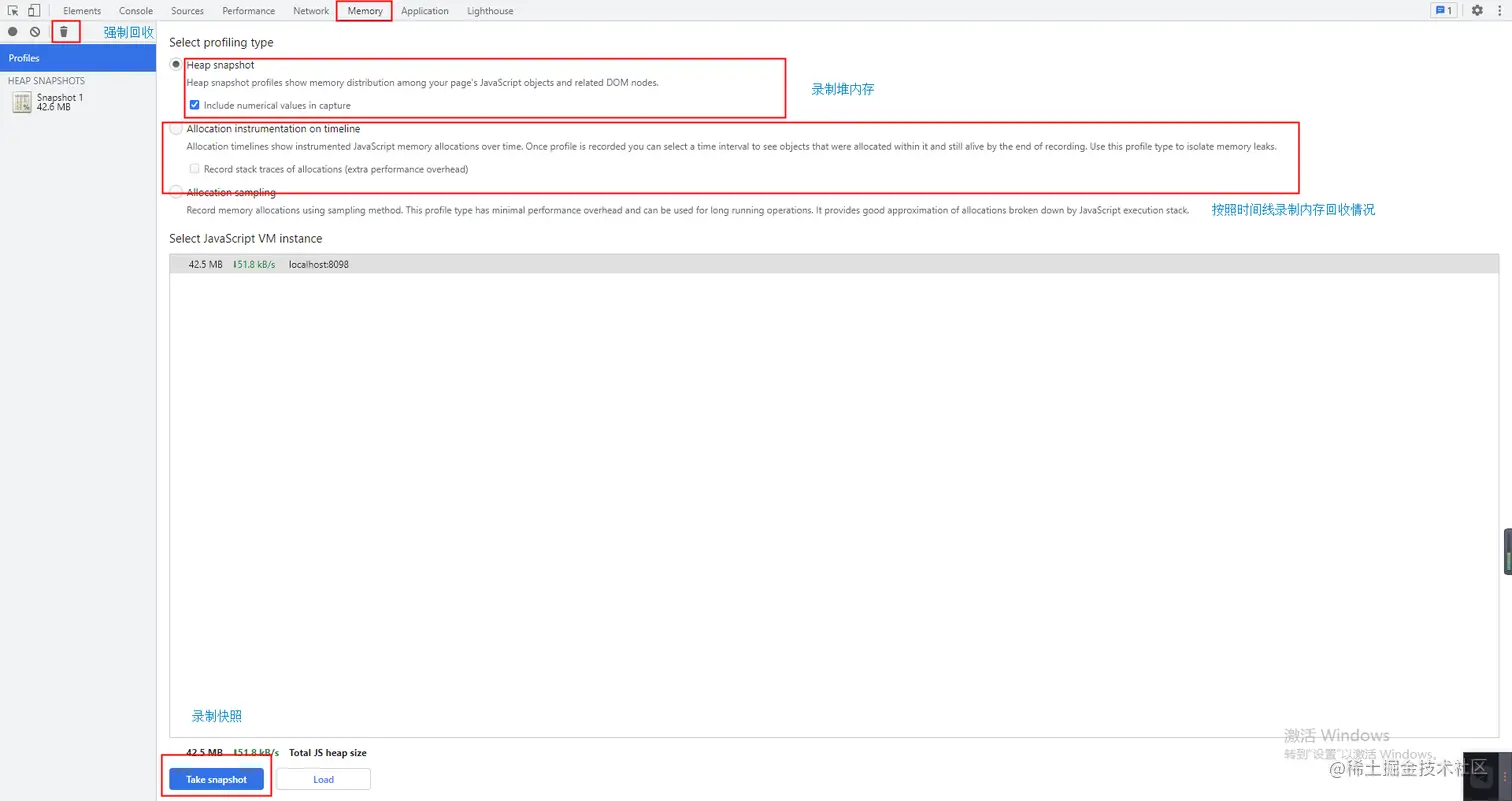Toggle the device toolbar icon
Screen dimensions: 1512x801
(34, 11)
